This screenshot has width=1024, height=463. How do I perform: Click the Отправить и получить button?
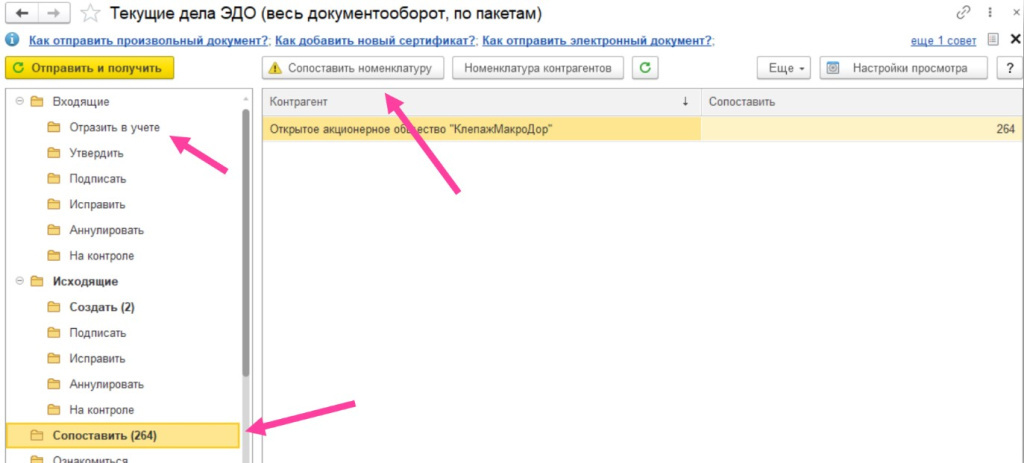click(90, 68)
